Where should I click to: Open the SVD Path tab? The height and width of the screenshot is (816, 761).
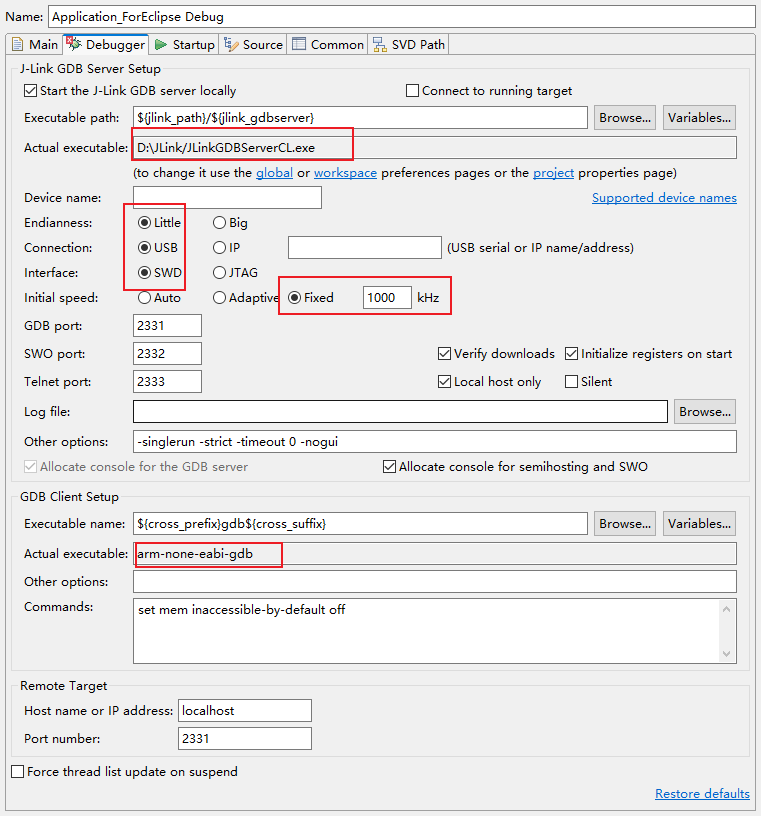(409, 45)
